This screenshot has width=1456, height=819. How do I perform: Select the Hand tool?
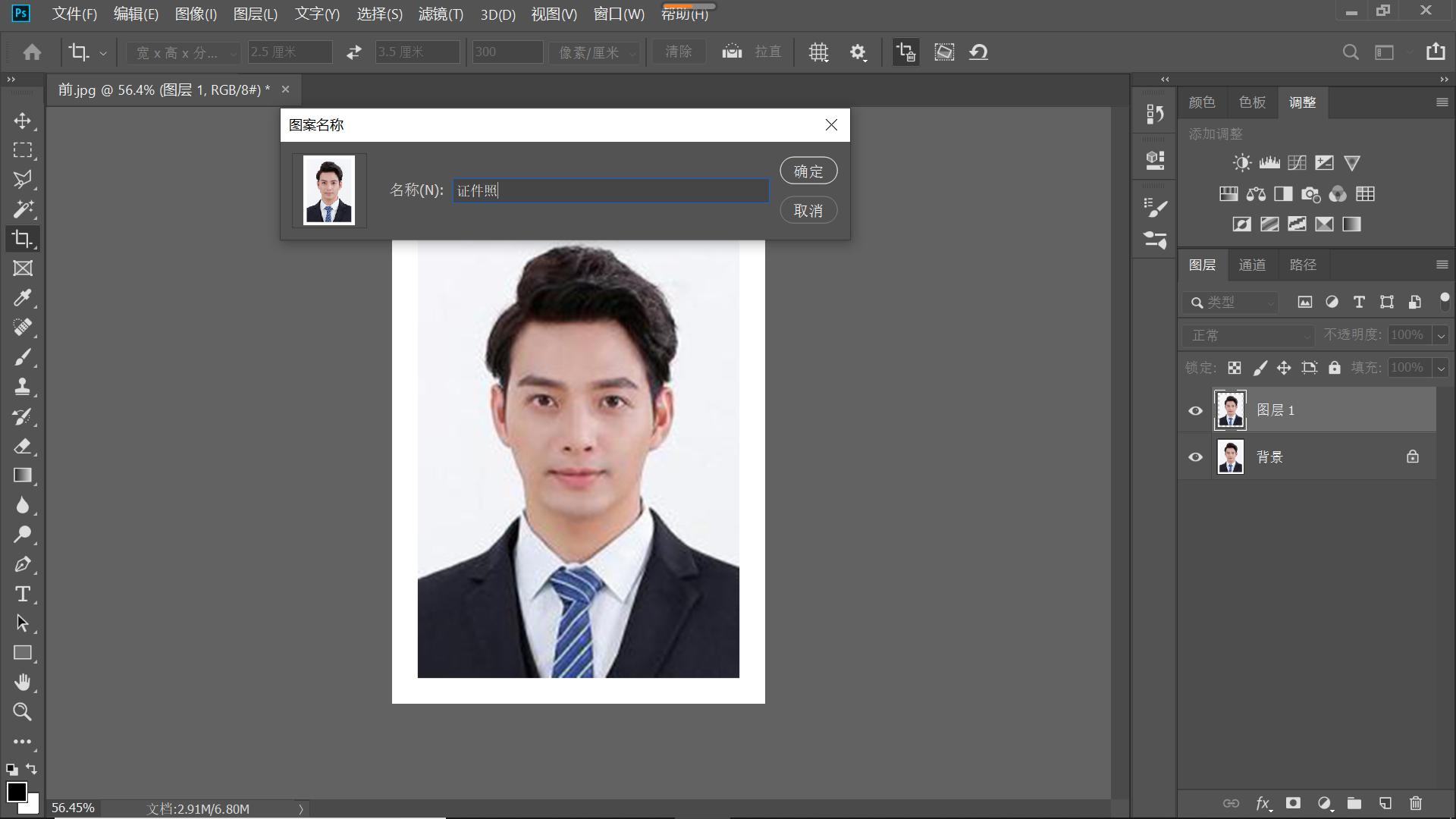tap(23, 682)
